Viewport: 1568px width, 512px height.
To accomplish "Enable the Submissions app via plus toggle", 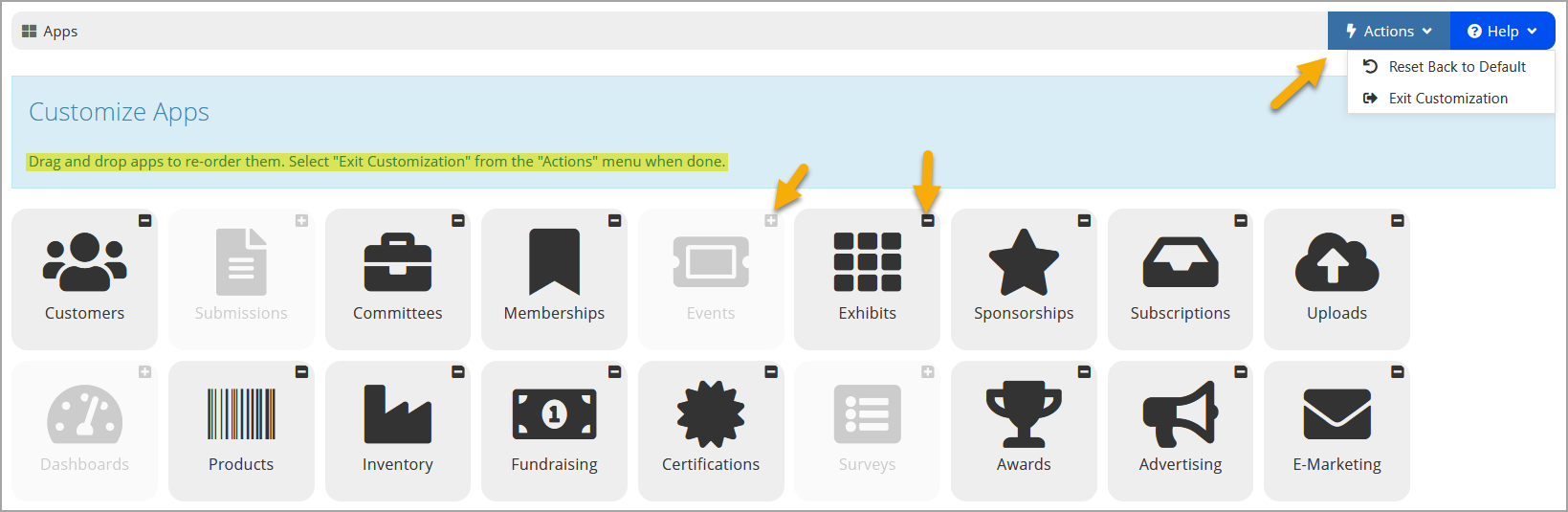I will tap(301, 221).
